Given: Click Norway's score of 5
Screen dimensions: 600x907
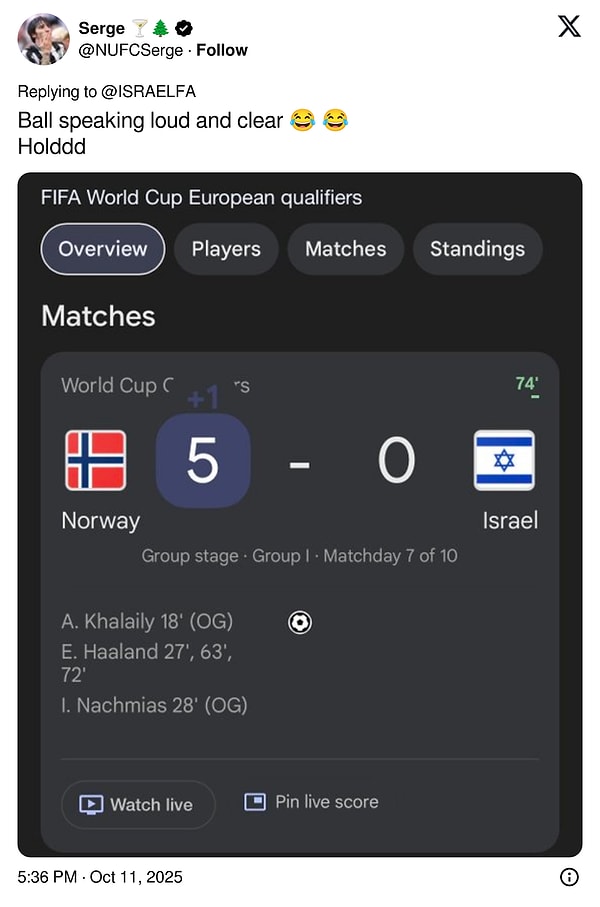Looking at the screenshot, I should point(203,461).
